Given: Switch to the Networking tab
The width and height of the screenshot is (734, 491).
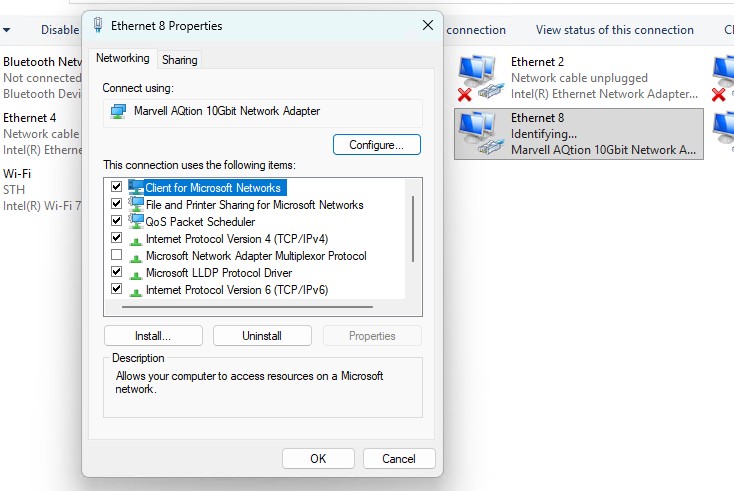Looking at the screenshot, I should click(123, 59).
